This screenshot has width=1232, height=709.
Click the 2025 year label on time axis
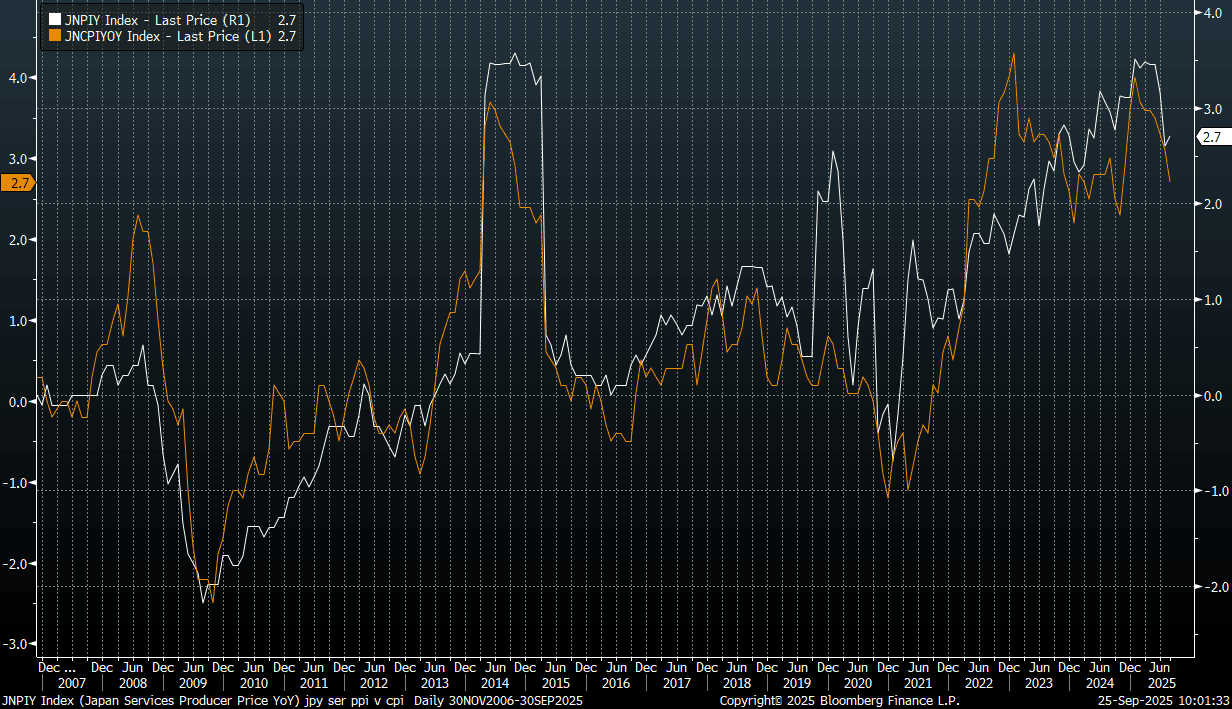click(x=1160, y=684)
